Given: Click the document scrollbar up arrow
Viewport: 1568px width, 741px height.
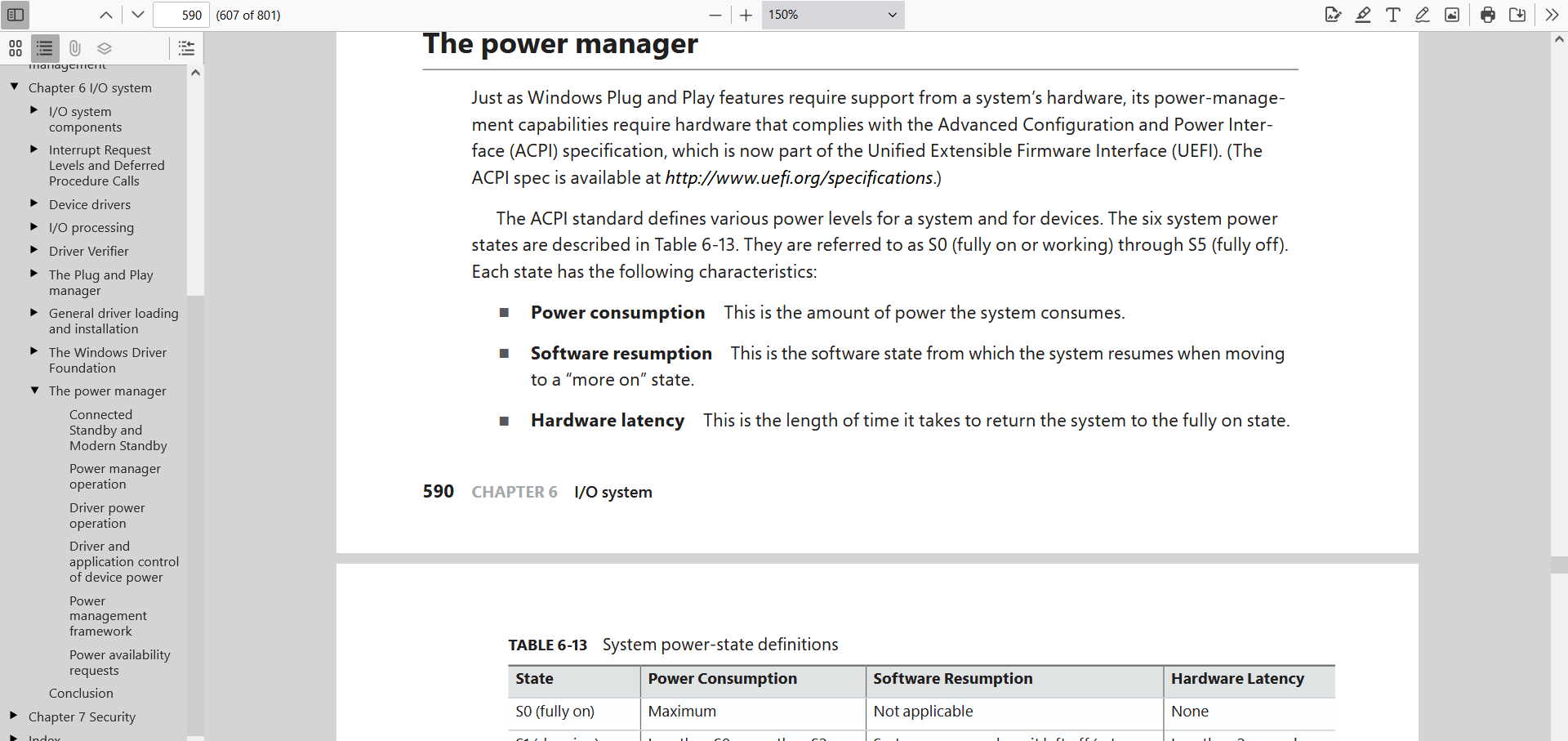Looking at the screenshot, I should pos(1559,38).
